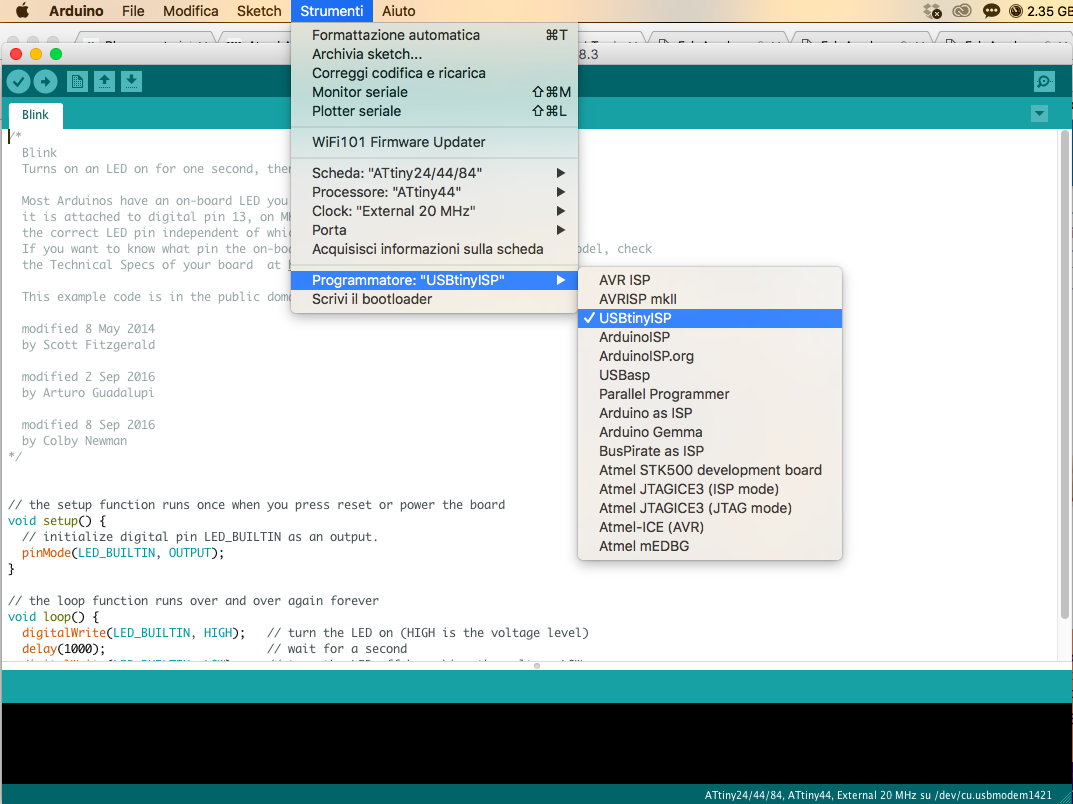This screenshot has height=804, width=1073.
Task: Open the Sketch menu
Action: [259, 11]
